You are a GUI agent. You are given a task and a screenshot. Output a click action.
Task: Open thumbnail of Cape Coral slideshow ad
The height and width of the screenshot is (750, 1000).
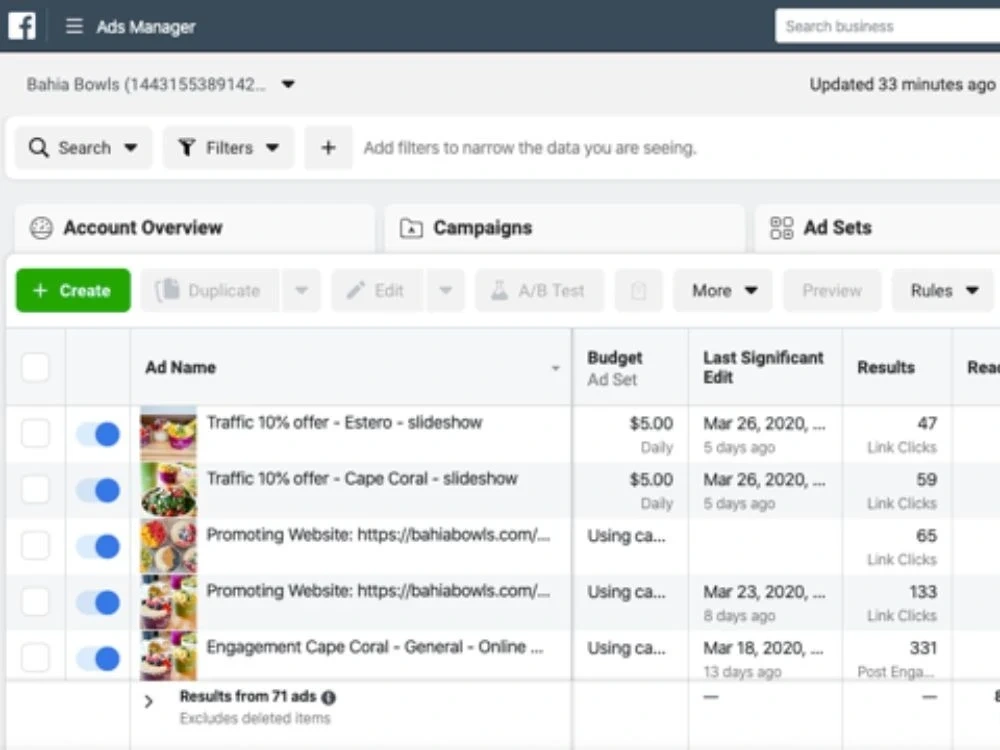pos(168,490)
